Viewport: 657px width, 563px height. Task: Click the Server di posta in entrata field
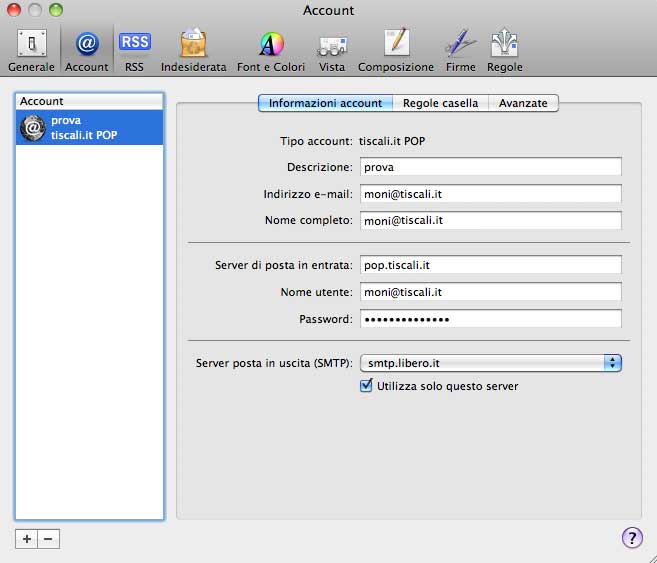pos(491,265)
